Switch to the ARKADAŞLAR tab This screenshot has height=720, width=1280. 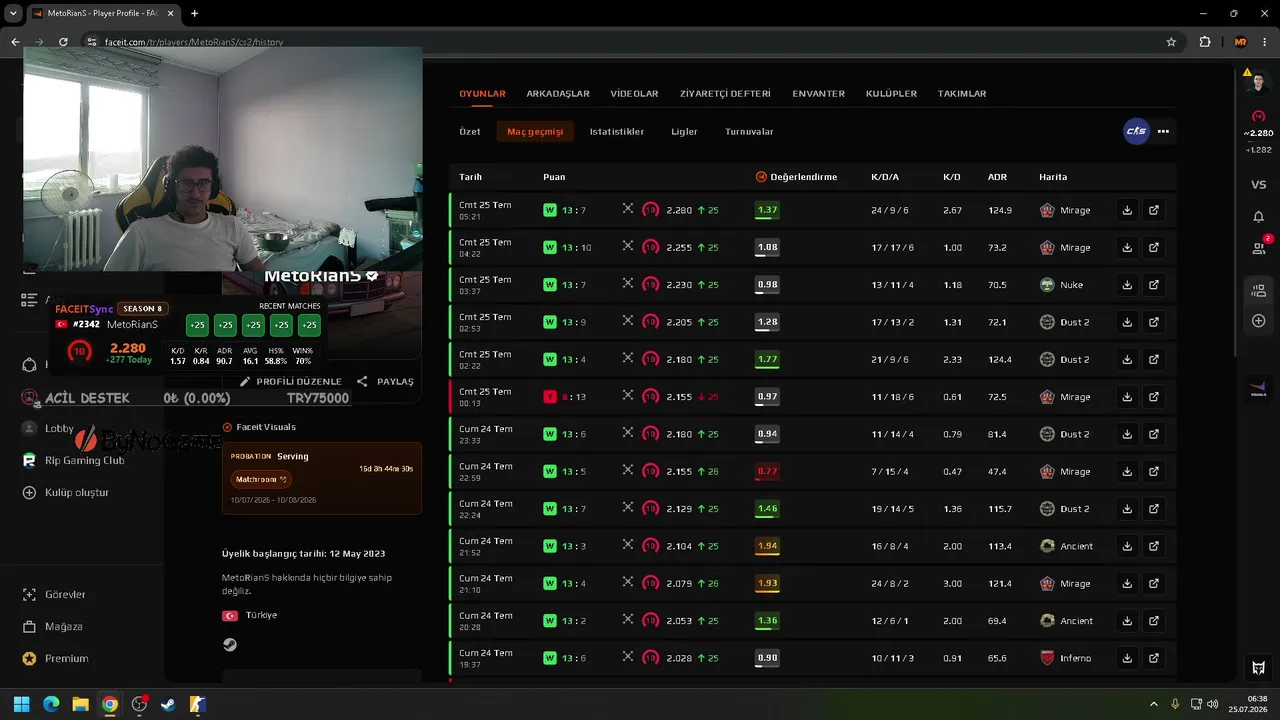pyautogui.click(x=558, y=93)
